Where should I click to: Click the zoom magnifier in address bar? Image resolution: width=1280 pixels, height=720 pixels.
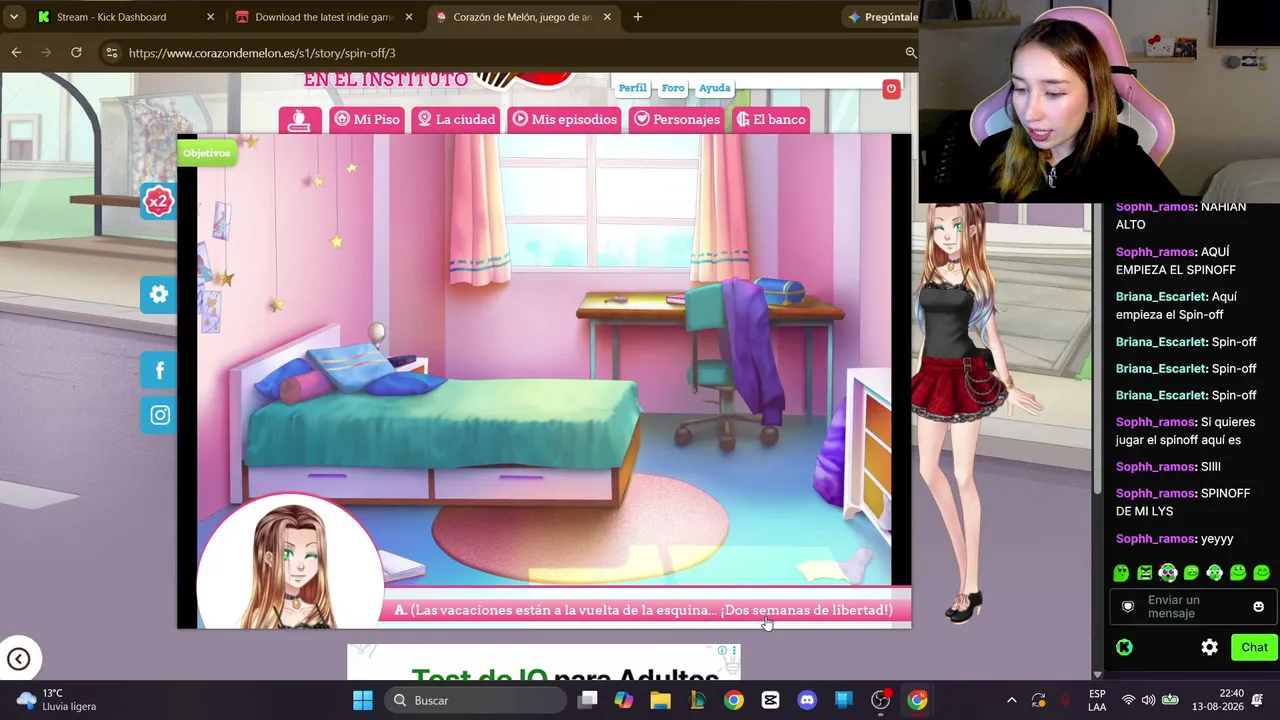point(910,53)
